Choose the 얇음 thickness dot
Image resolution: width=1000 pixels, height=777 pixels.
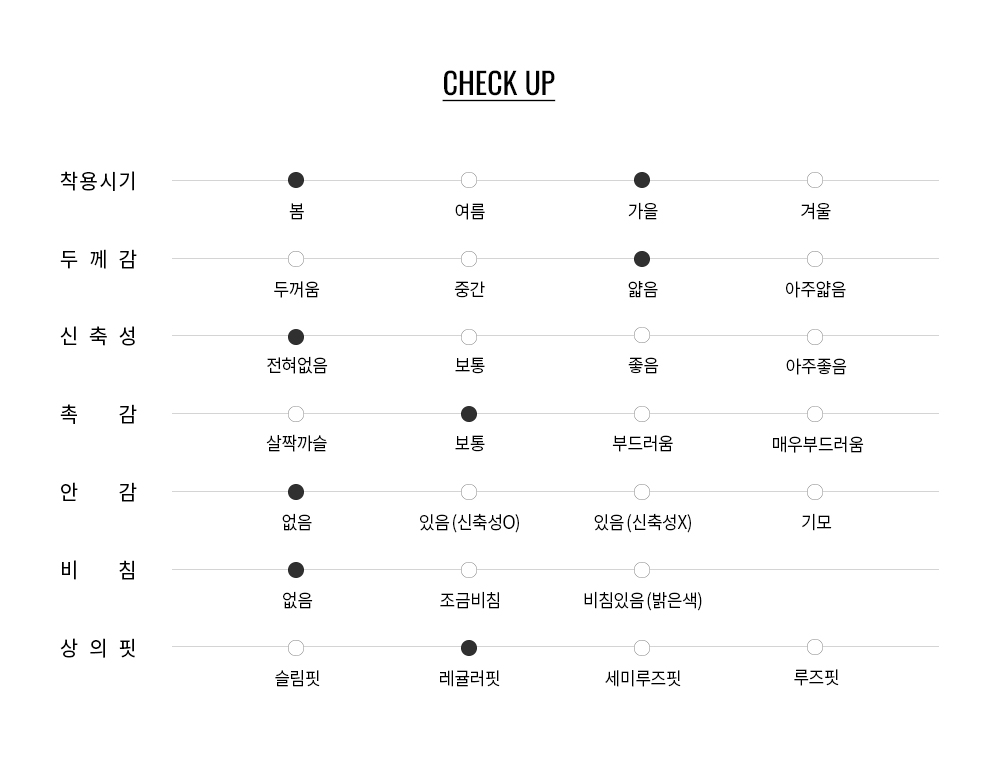click(x=642, y=259)
